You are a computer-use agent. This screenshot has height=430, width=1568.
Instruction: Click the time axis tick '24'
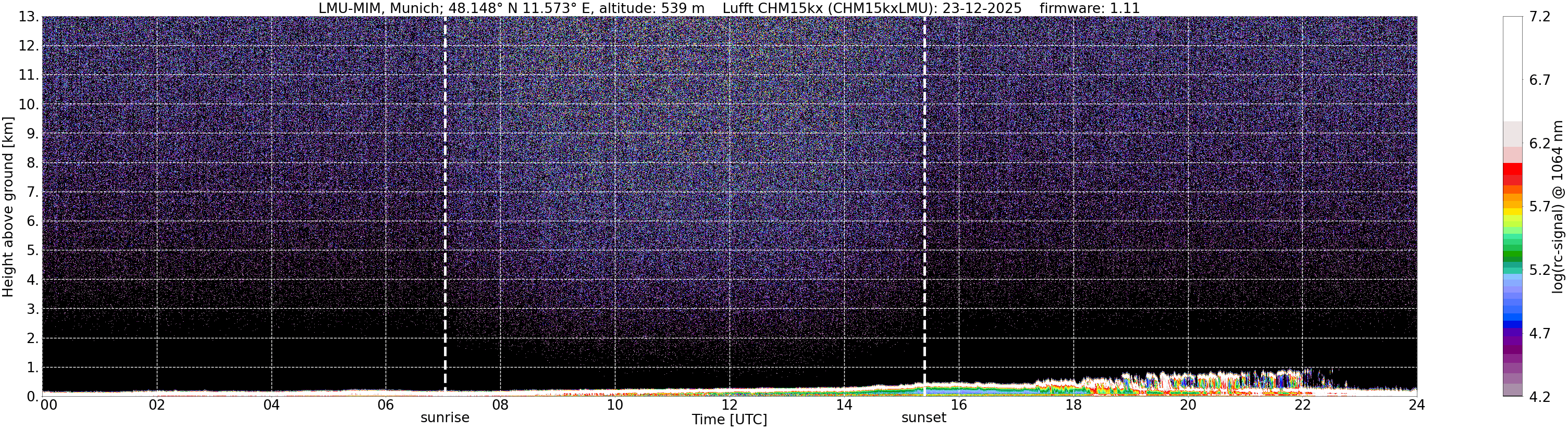pyautogui.click(x=1416, y=405)
